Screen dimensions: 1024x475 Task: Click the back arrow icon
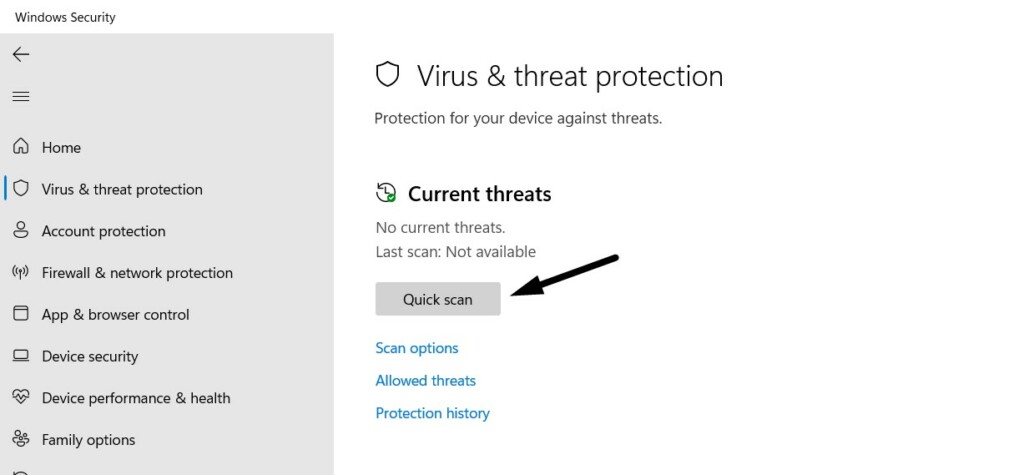[x=20, y=54]
